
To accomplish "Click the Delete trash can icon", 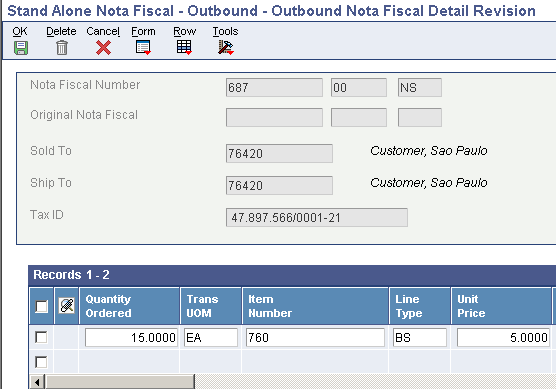I will click(x=62, y=48).
